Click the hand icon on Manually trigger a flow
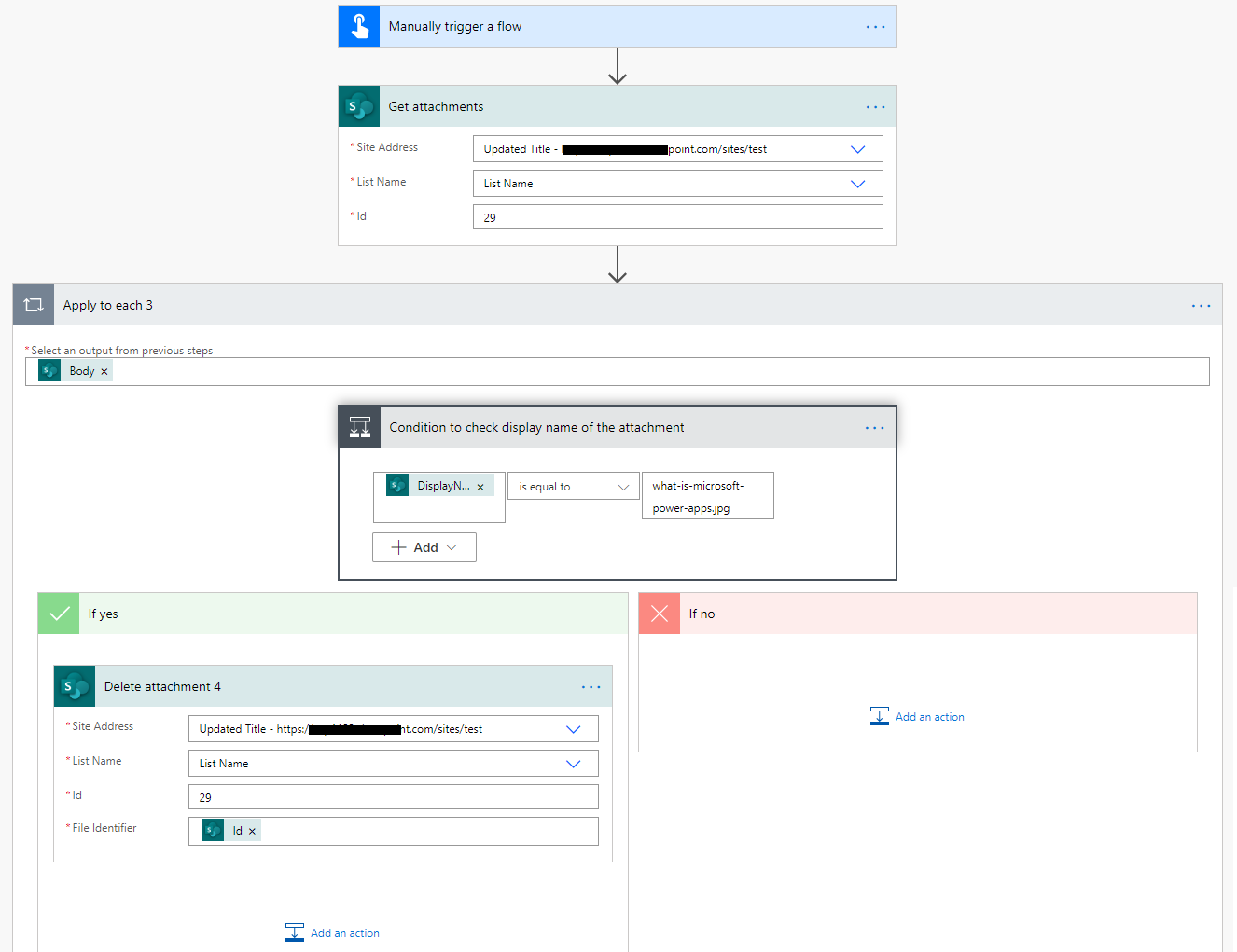Screen dimensions: 1237x952 coord(359,25)
